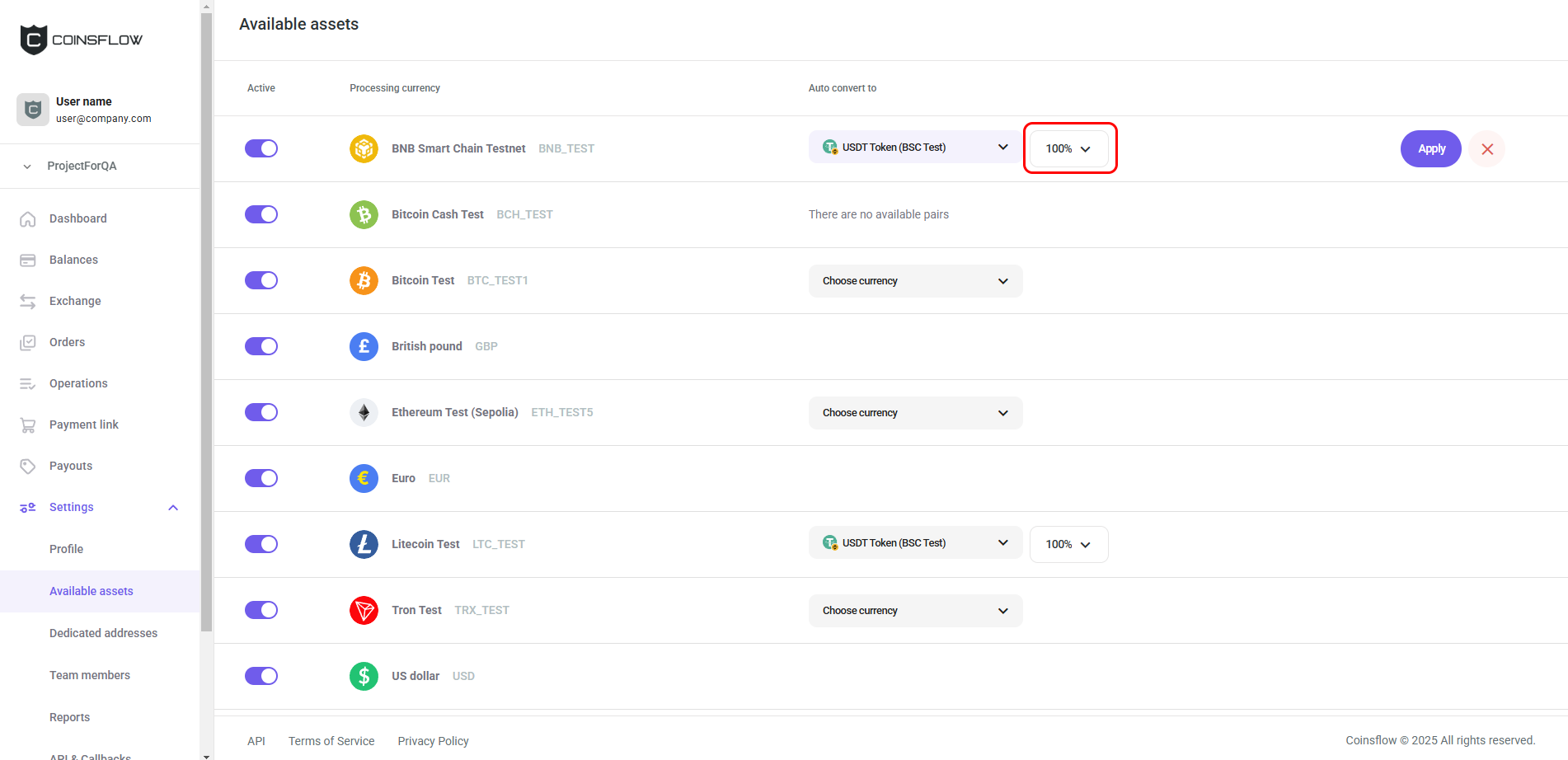The height and width of the screenshot is (760, 1568).
Task: Click the red X cancel icon
Action: point(1487,149)
